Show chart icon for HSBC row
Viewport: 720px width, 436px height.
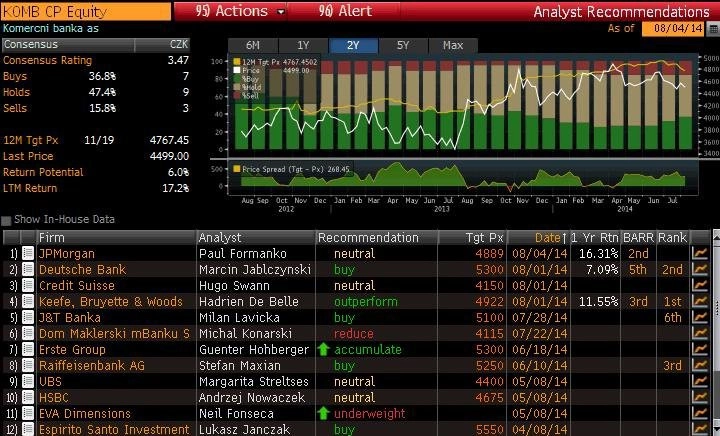[700, 397]
